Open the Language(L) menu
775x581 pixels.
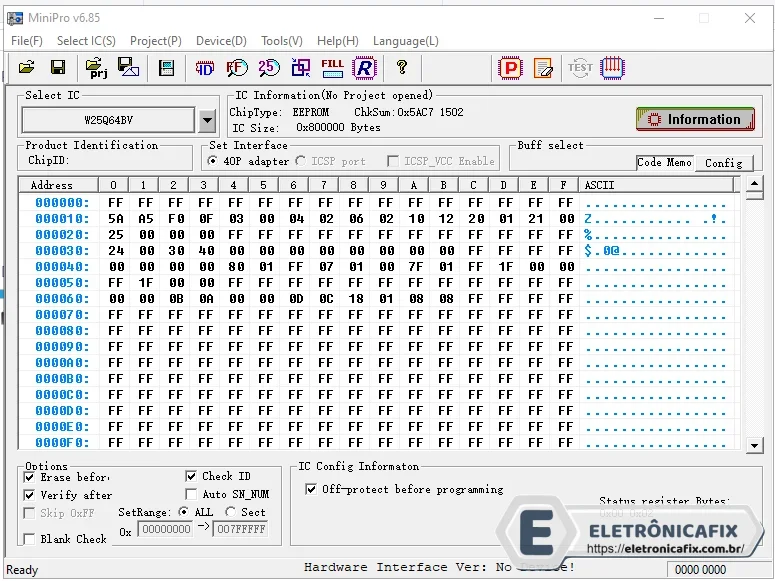point(406,41)
